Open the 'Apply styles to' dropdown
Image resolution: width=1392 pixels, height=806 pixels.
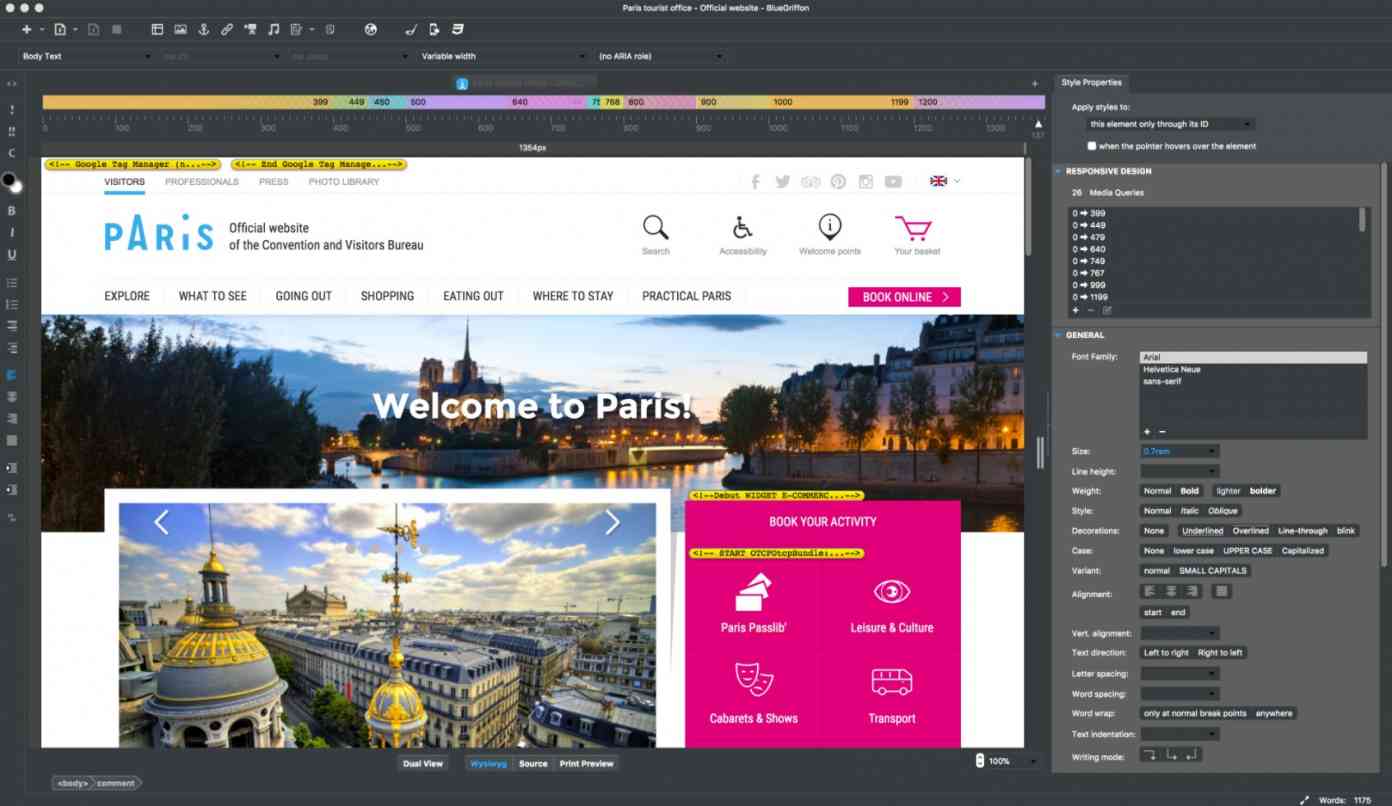pos(1170,124)
